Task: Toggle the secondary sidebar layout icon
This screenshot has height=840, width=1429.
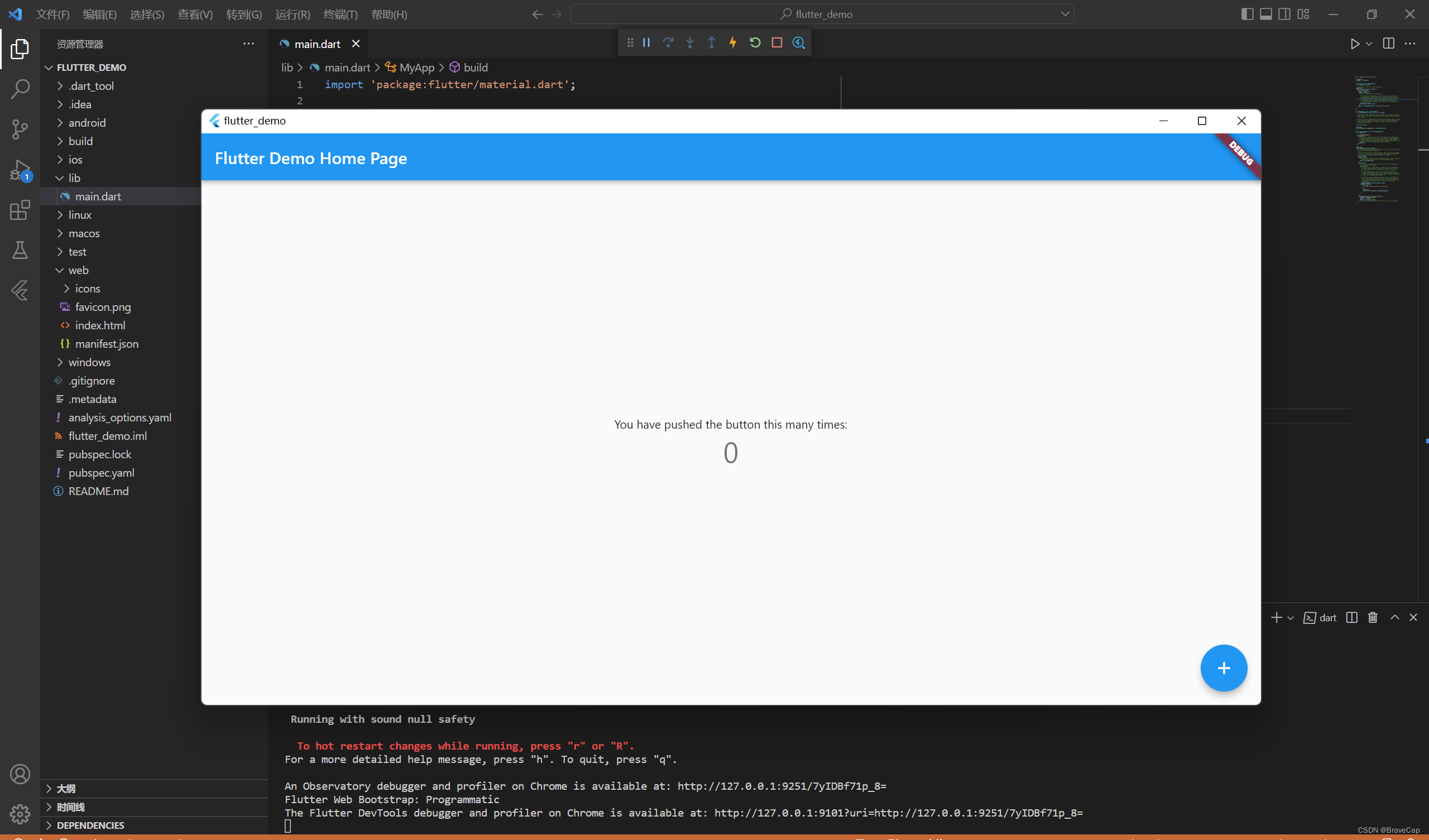Action: [x=1284, y=14]
